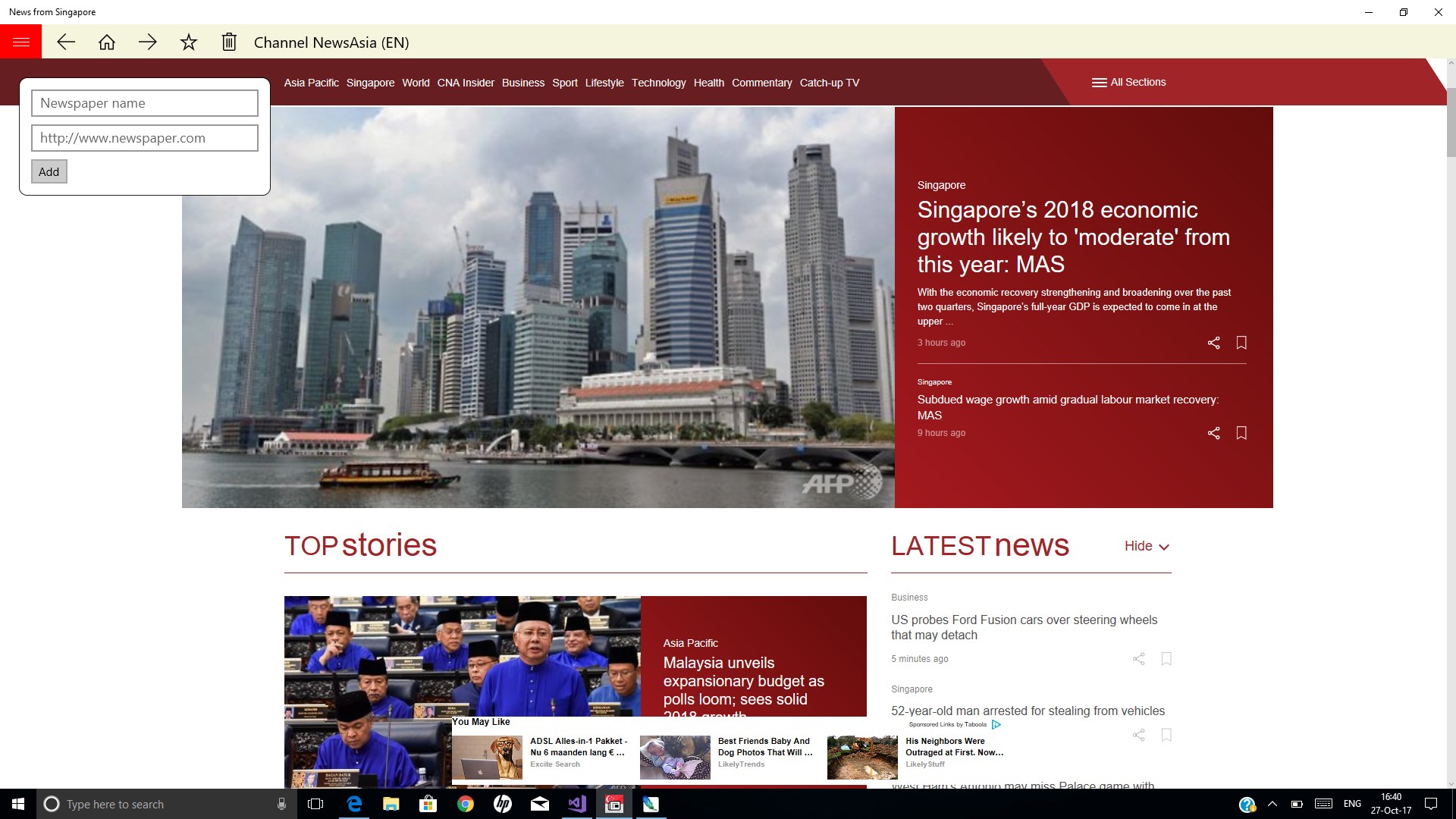Toggle bookmark on Singapore economic growth story
This screenshot has height=819, width=1456.
(x=1241, y=343)
